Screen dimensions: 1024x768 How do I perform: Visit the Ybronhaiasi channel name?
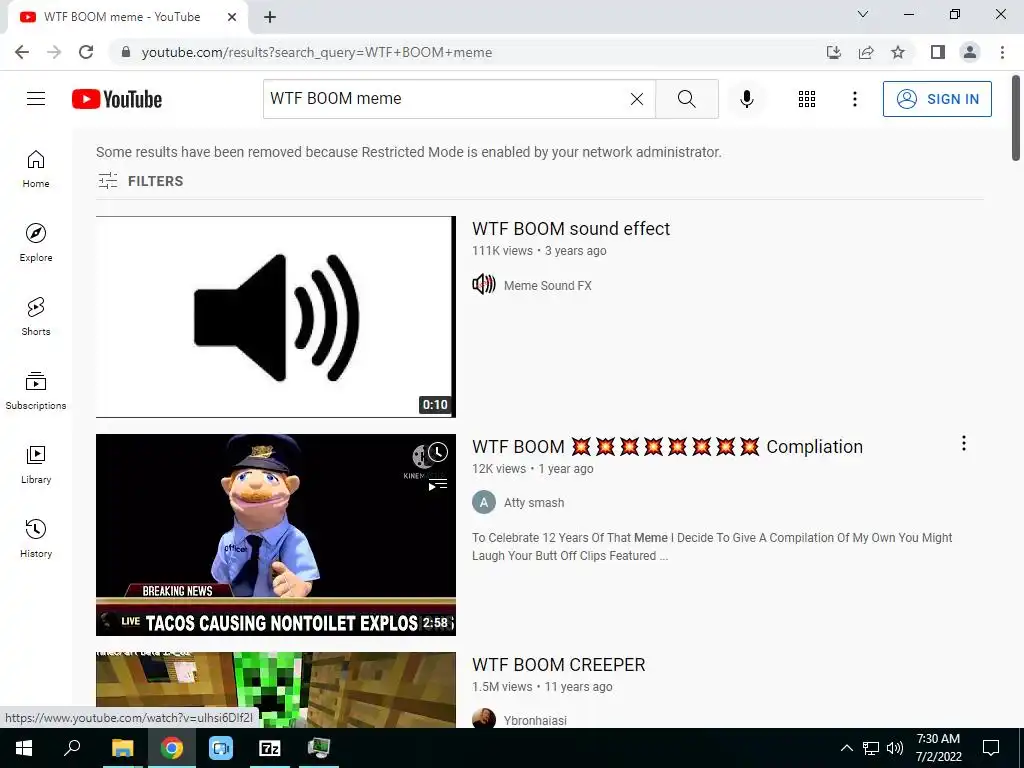point(535,720)
